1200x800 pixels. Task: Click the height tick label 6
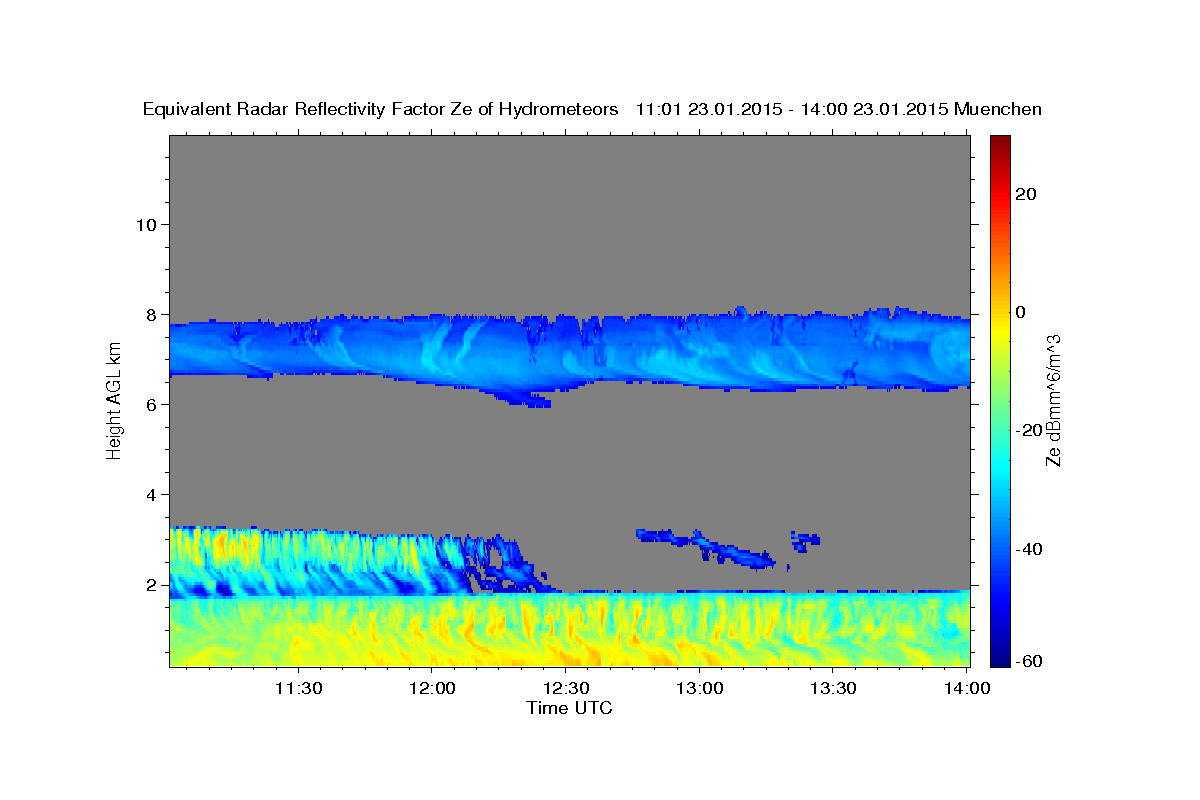152,404
